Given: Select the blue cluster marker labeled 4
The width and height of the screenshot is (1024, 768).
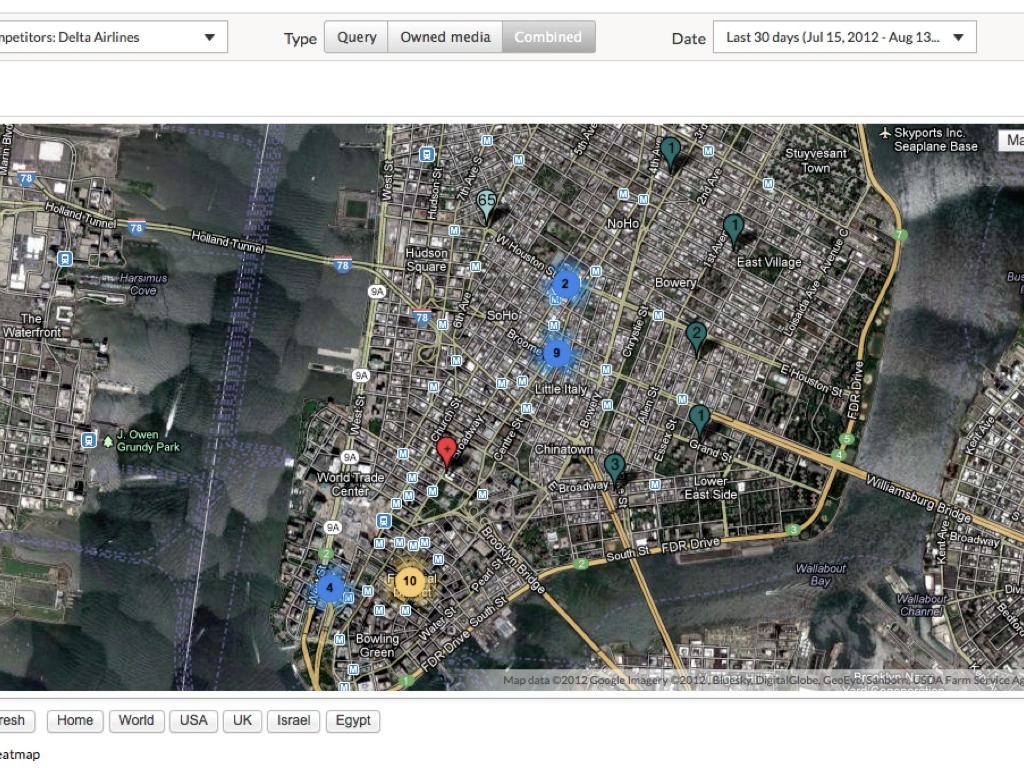Looking at the screenshot, I should [x=329, y=587].
